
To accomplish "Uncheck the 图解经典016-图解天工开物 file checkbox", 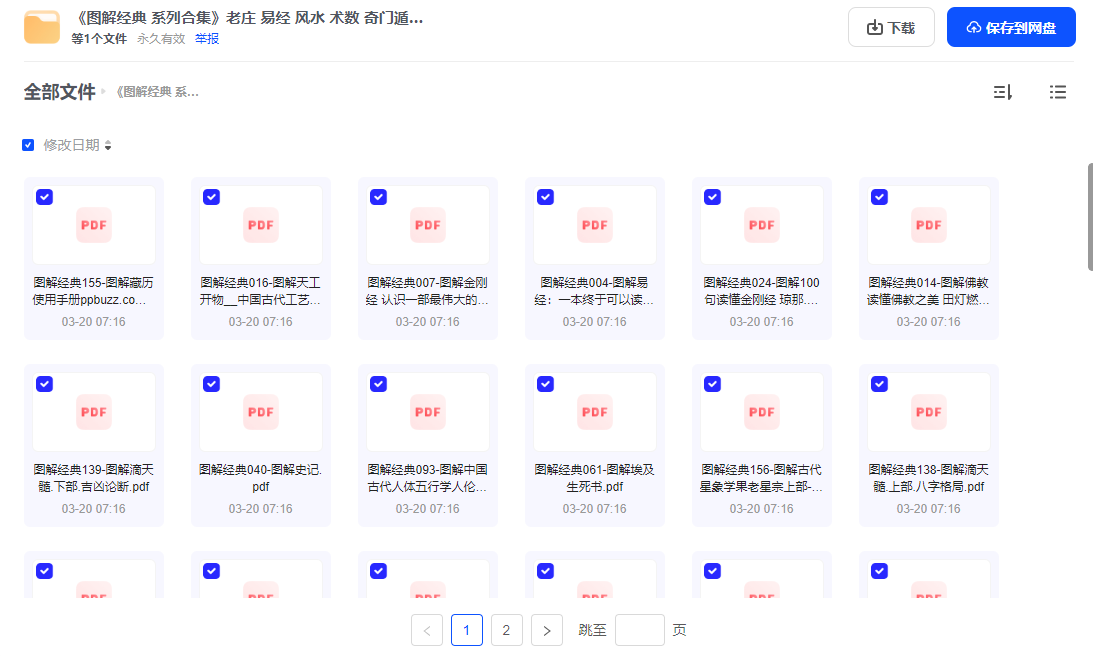I will coord(211,197).
